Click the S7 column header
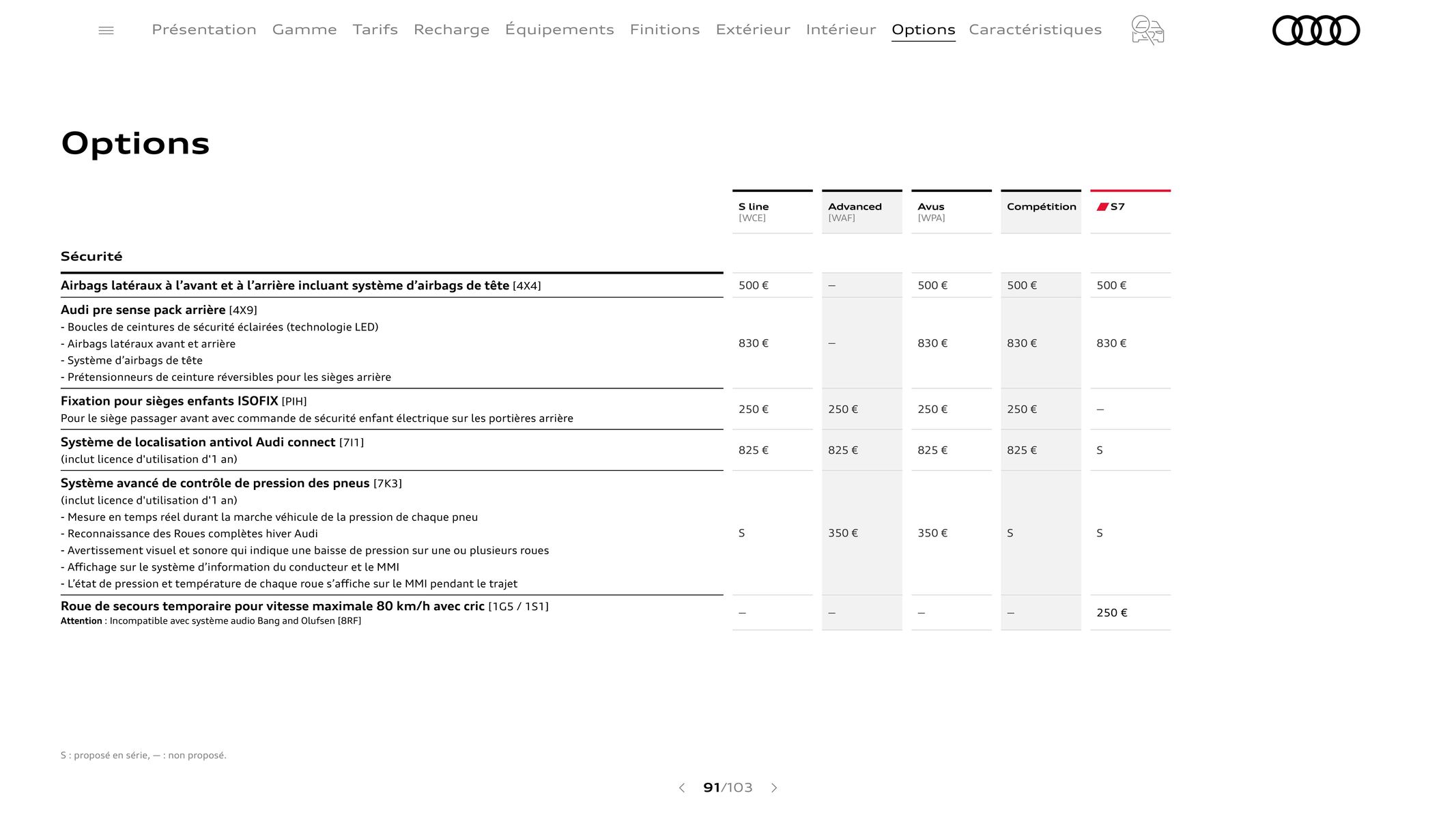 click(x=1130, y=212)
